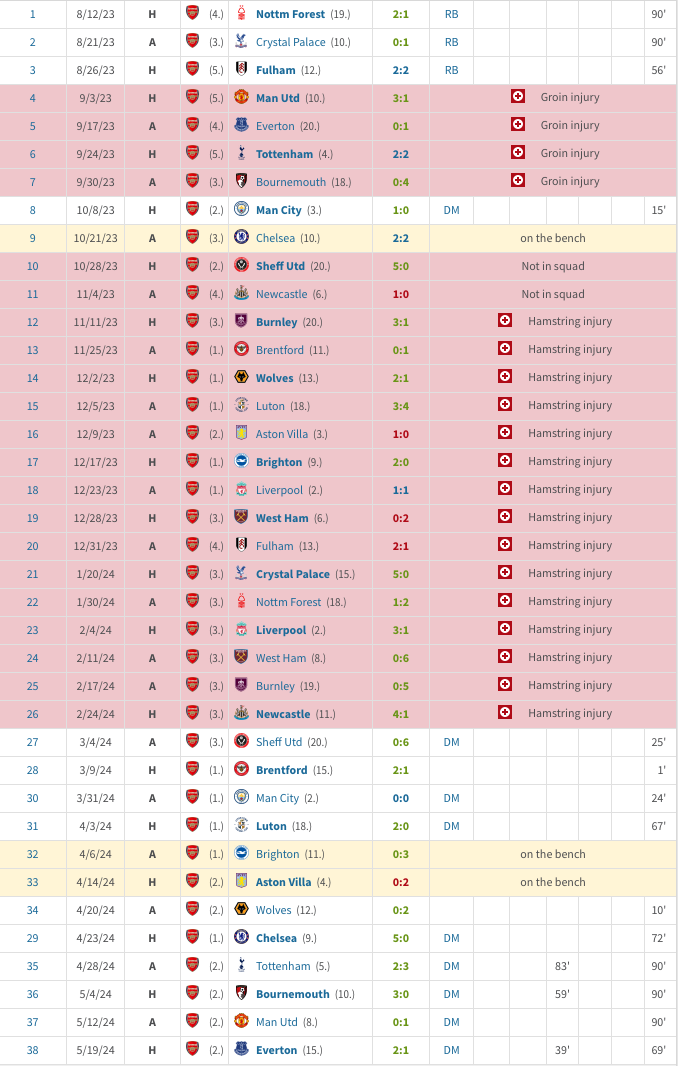
Task: Open the 2:2 result against Fulham
Action: pos(401,70)
